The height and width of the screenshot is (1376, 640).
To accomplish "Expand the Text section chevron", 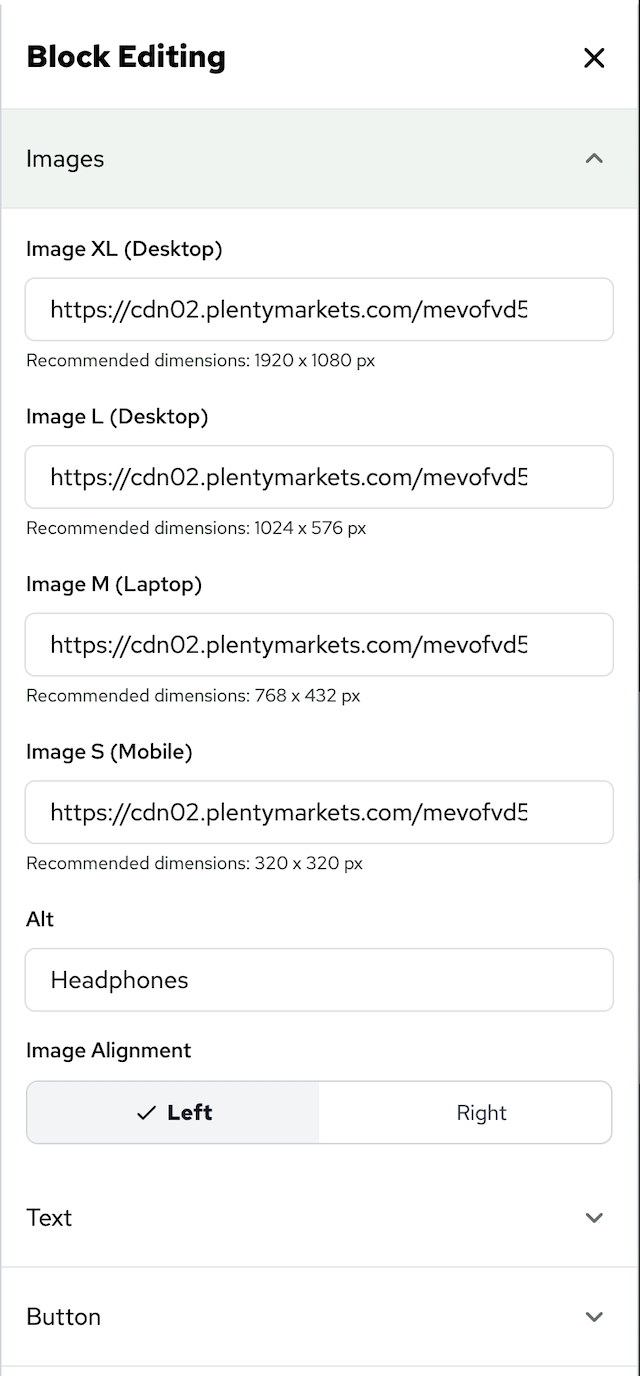I will (x=594, y=1218).
